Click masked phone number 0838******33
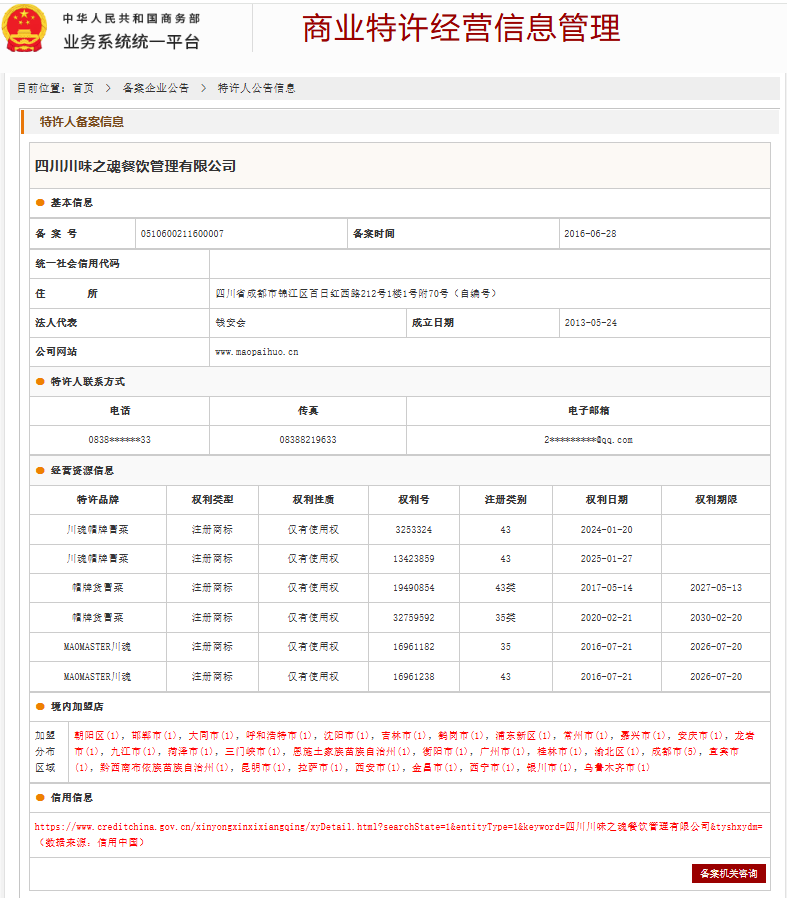This screenshot has width=787, height=898. [x=120, y=440]
